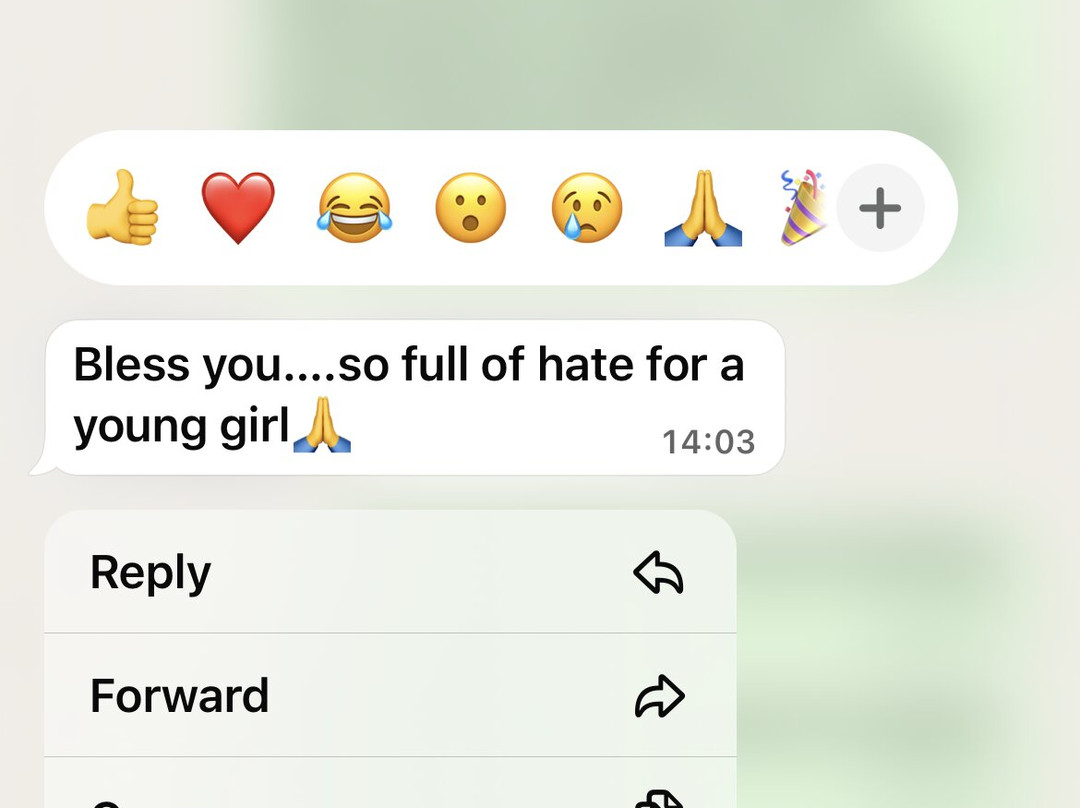Choose the surprised face emoji reaction
Image resolution: width=1080 pixels, height=808 pixels.
tap(470, 208)
